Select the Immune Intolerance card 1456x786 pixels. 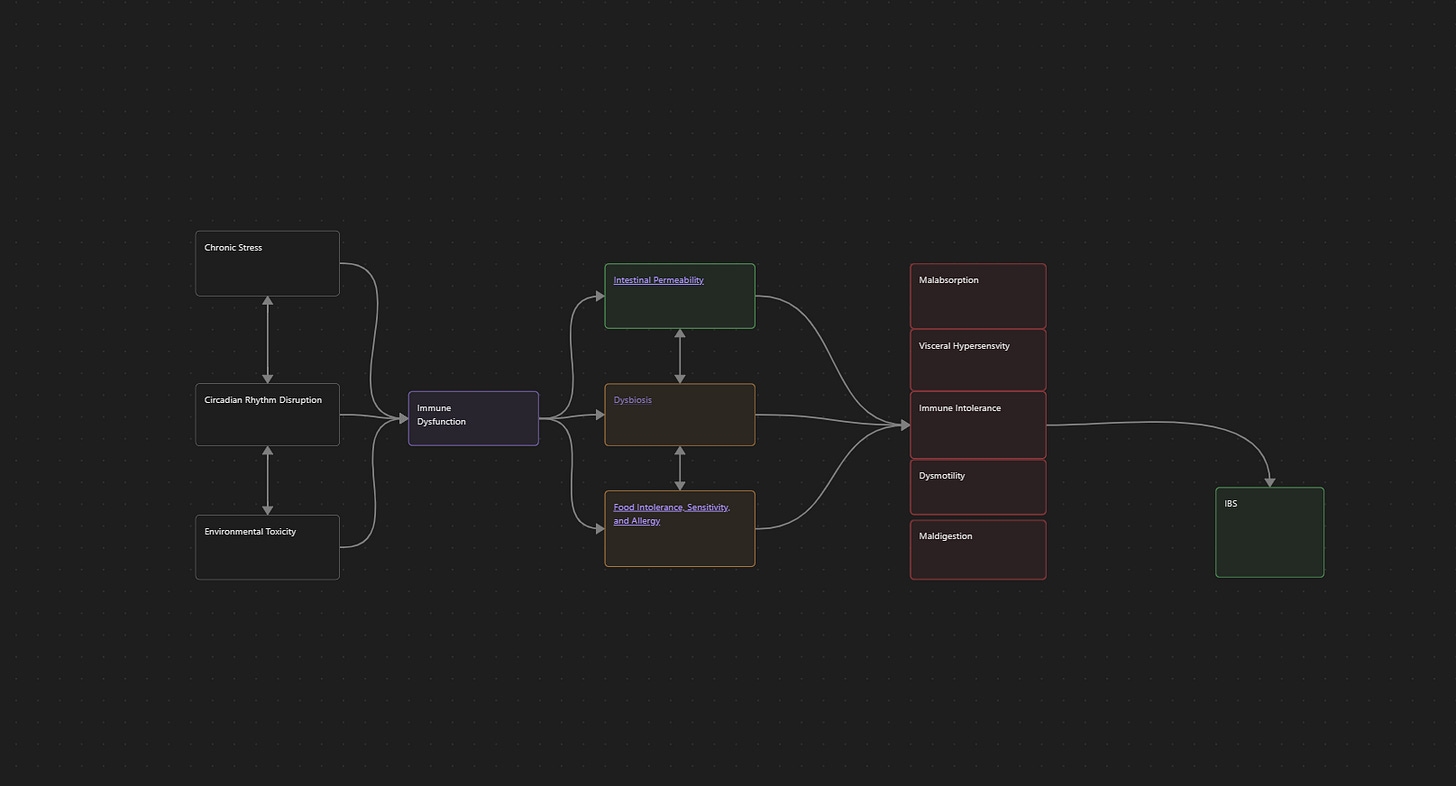click(978, 425)
